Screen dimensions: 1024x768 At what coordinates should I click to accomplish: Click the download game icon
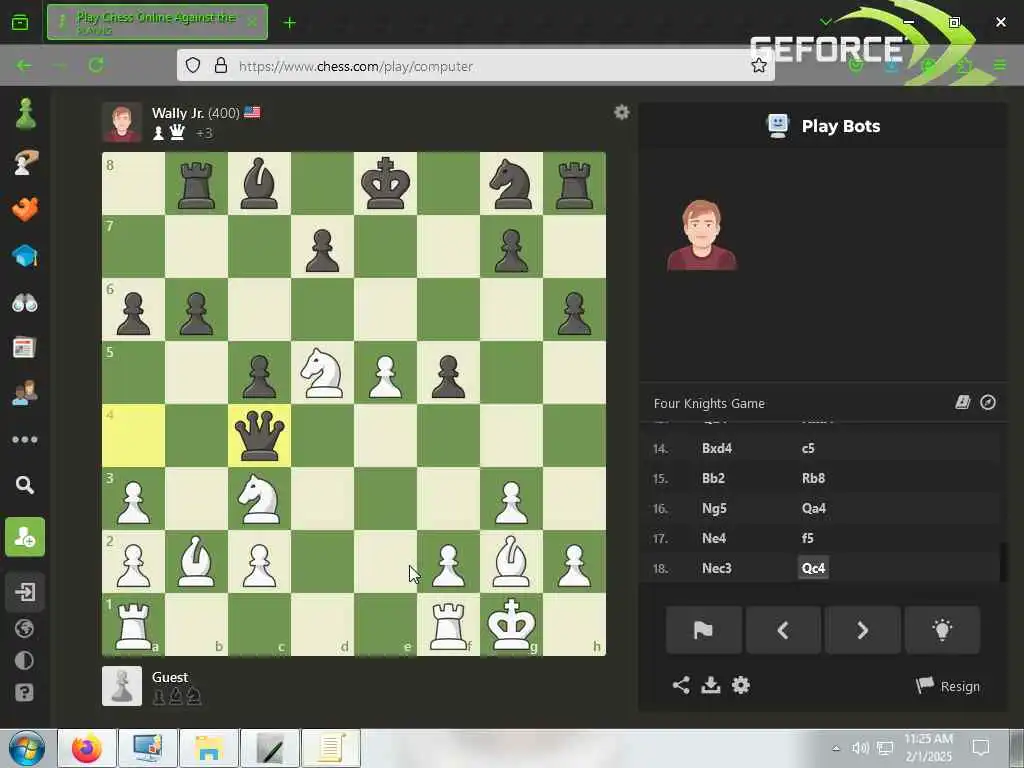pyautogui.click(x=711, y=685)
